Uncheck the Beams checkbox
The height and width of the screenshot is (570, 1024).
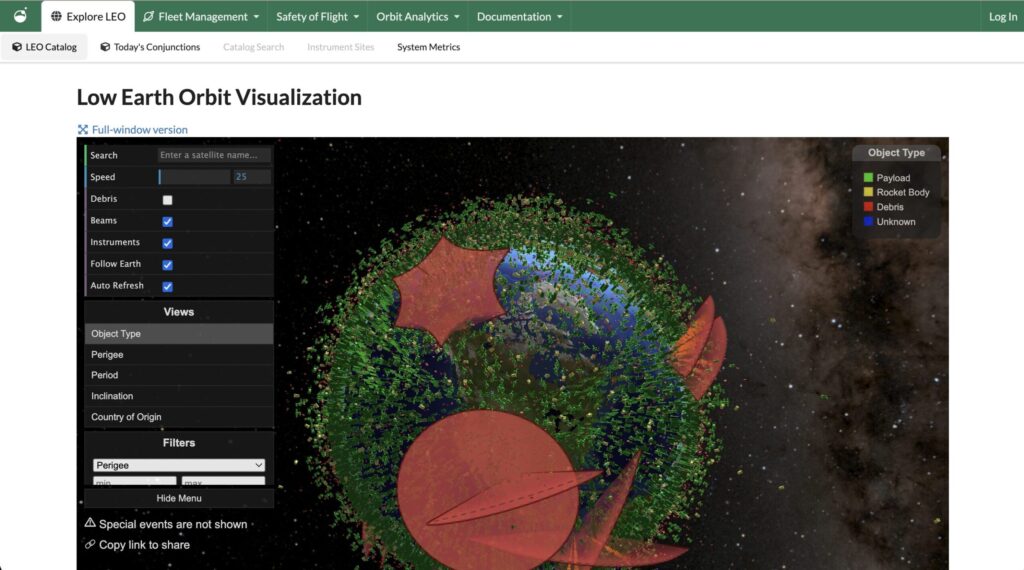167,221
